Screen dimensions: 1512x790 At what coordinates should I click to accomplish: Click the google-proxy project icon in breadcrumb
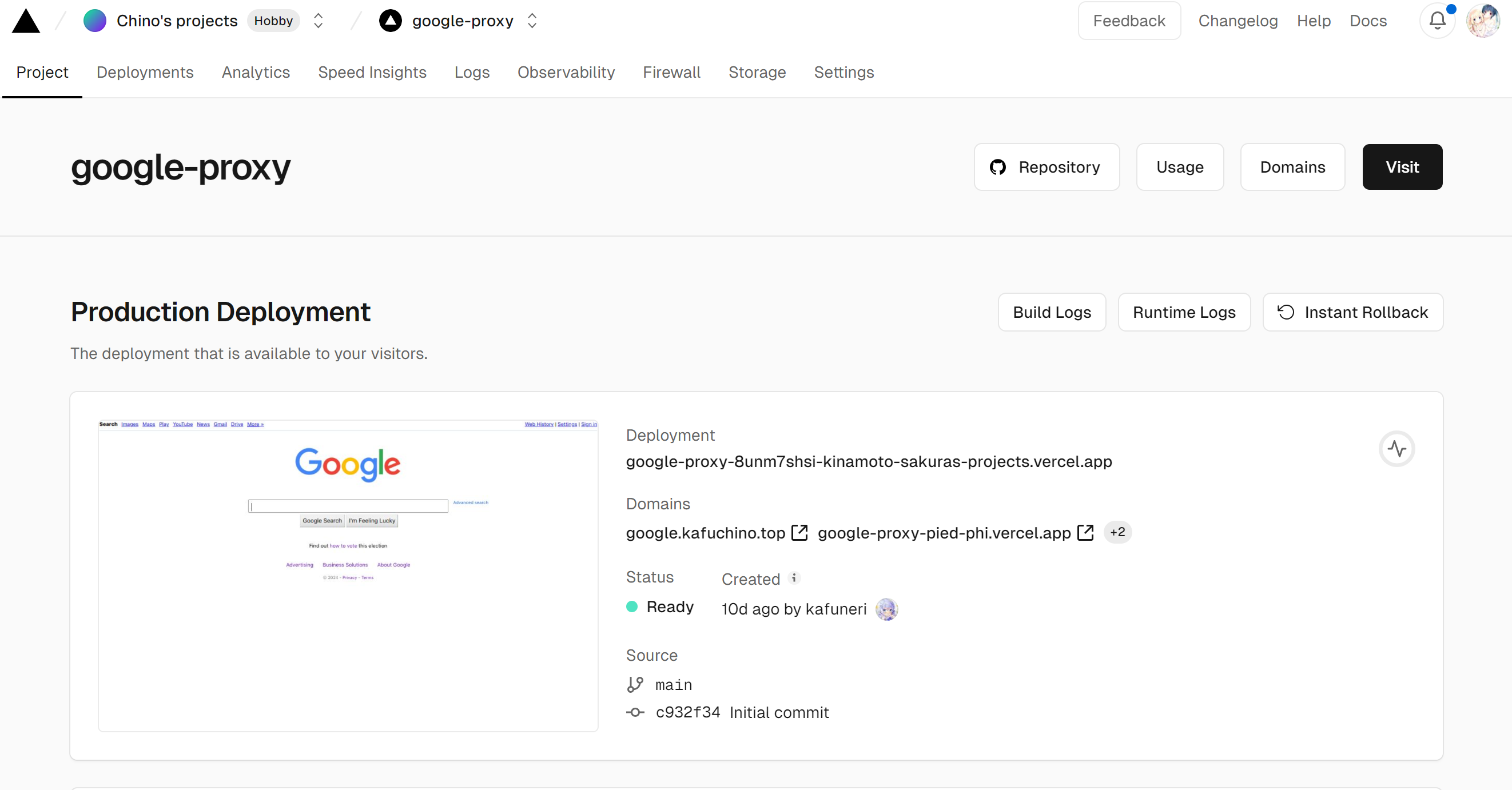click(x=391, y=21)
